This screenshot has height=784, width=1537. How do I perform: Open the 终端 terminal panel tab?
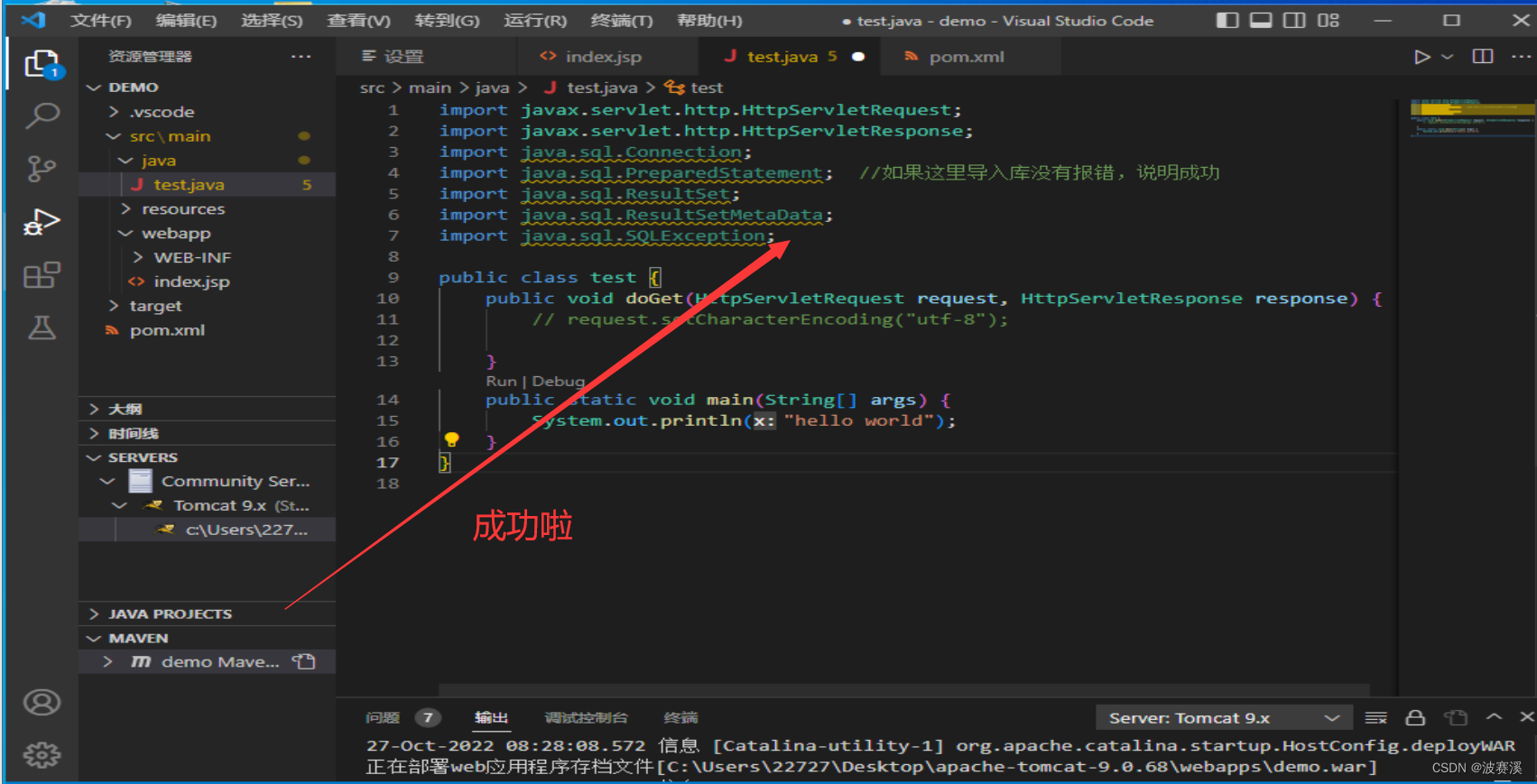(681, 718)
